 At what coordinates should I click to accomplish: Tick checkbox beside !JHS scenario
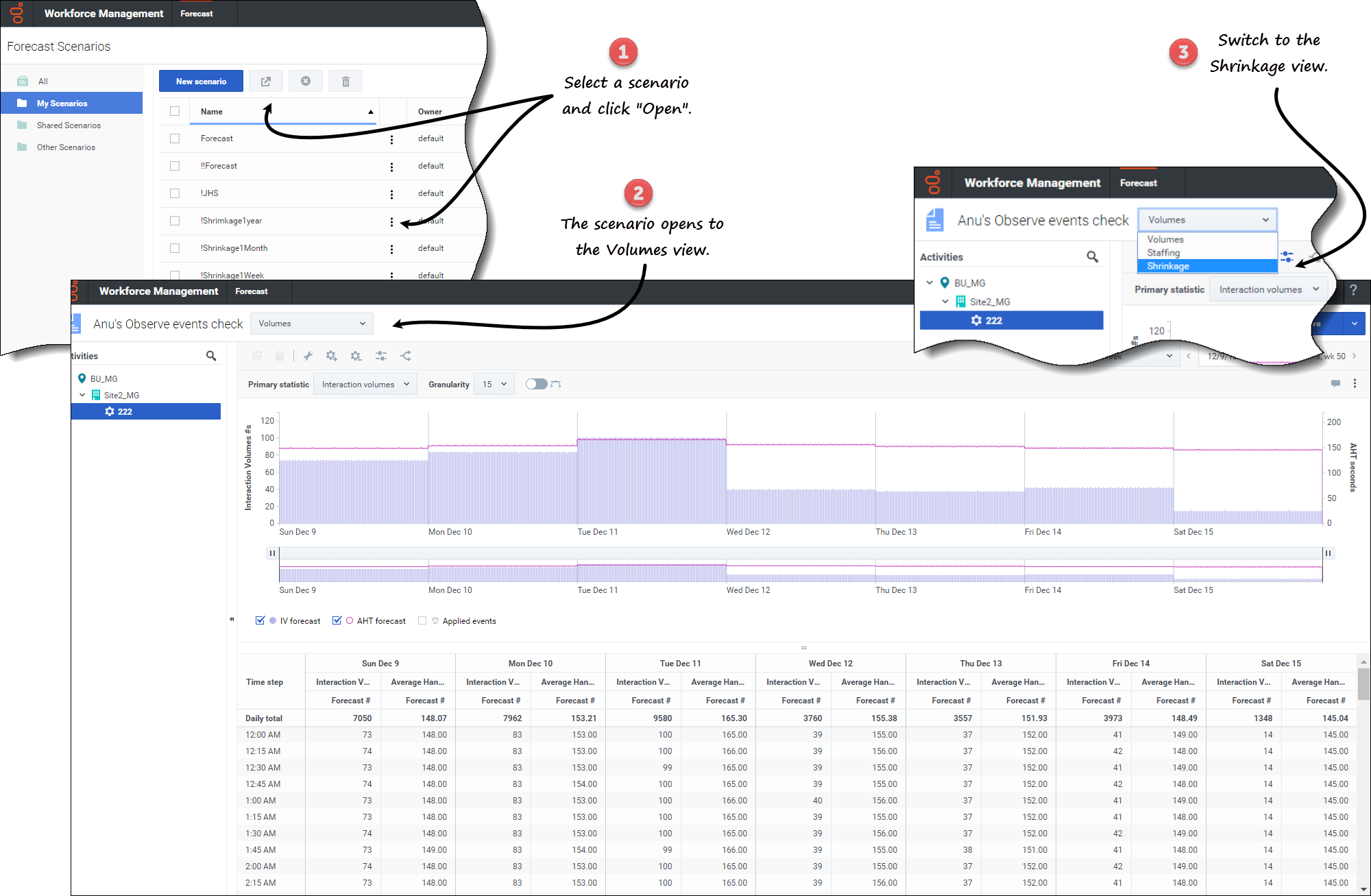point(175,193)
